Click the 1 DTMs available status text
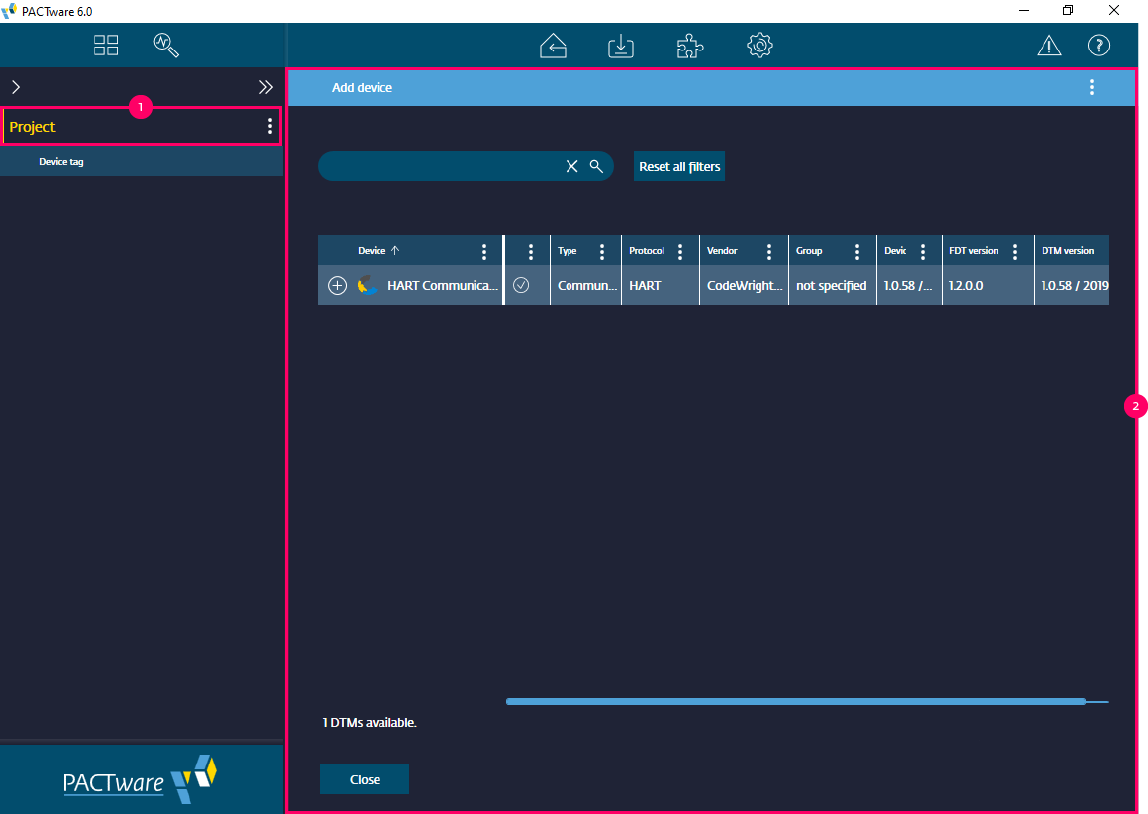 coord(370,722)
